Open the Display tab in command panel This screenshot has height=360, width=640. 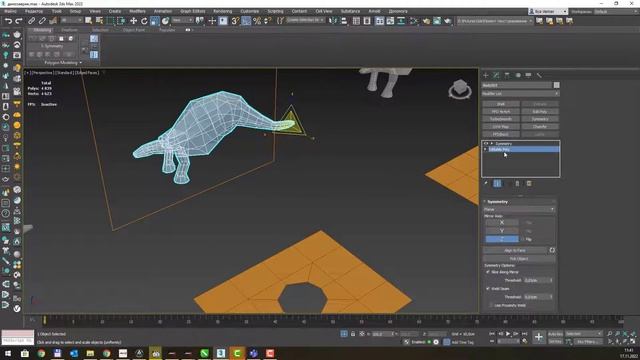point(528,75)
